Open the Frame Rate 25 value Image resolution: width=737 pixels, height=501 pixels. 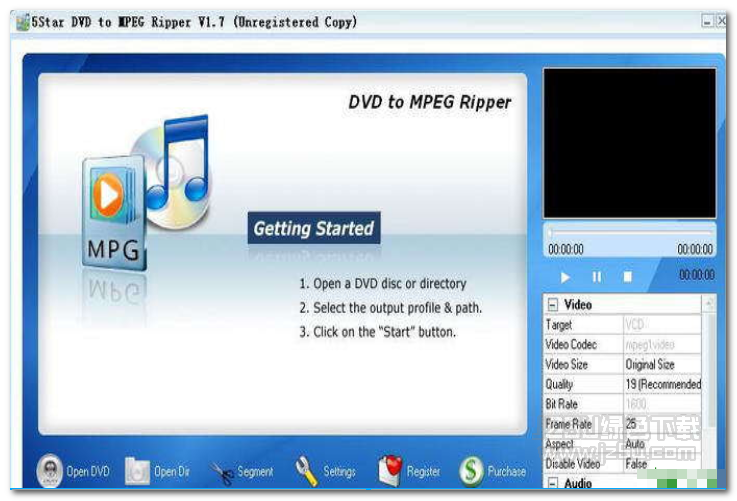point(662,423)
